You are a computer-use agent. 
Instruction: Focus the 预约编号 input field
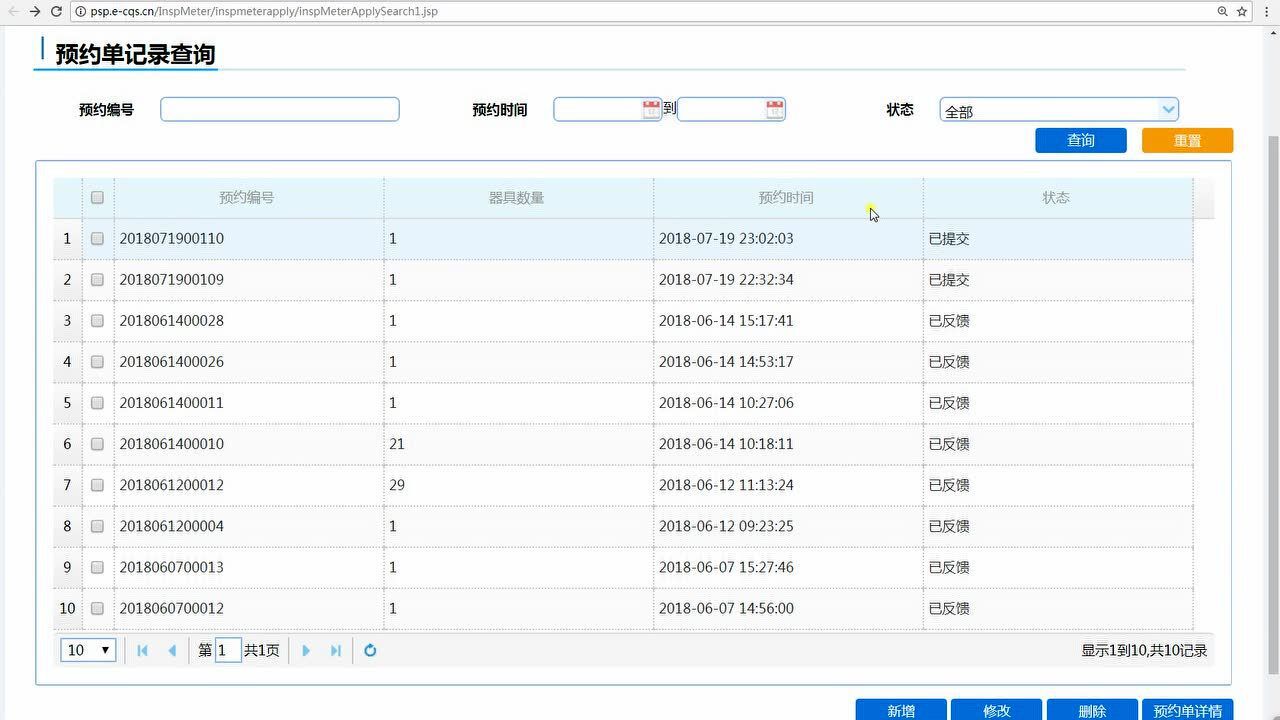coord(280,109)
